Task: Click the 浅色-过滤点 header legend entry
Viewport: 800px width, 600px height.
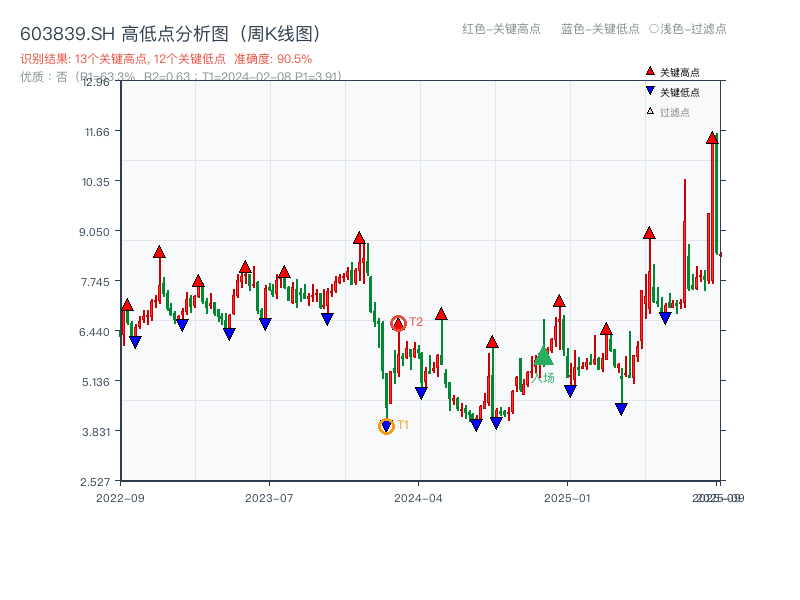Action: (688, 29)
